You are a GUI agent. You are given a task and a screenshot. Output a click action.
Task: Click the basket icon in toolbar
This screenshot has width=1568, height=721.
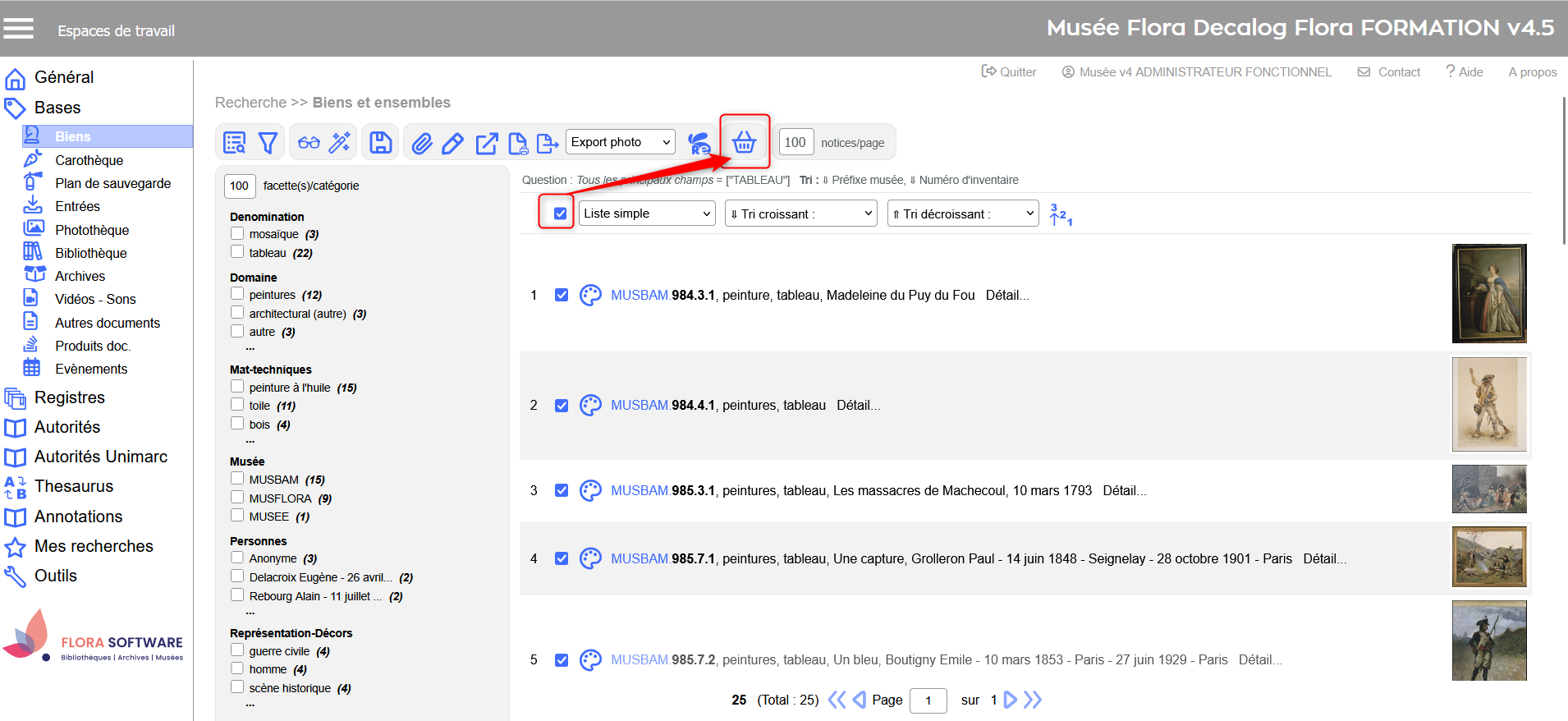coord(744,142)
